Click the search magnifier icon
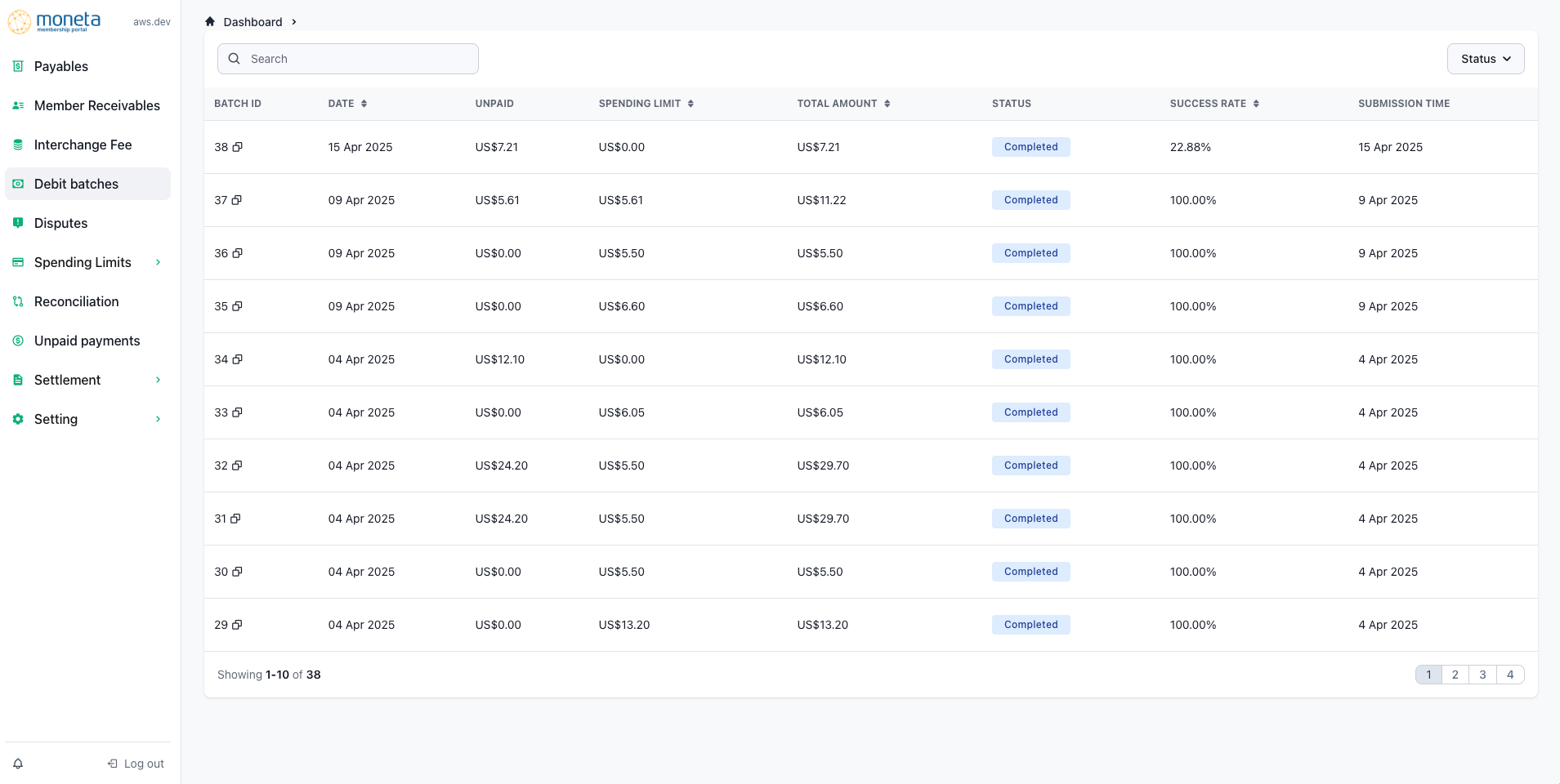 pos(235,59)
